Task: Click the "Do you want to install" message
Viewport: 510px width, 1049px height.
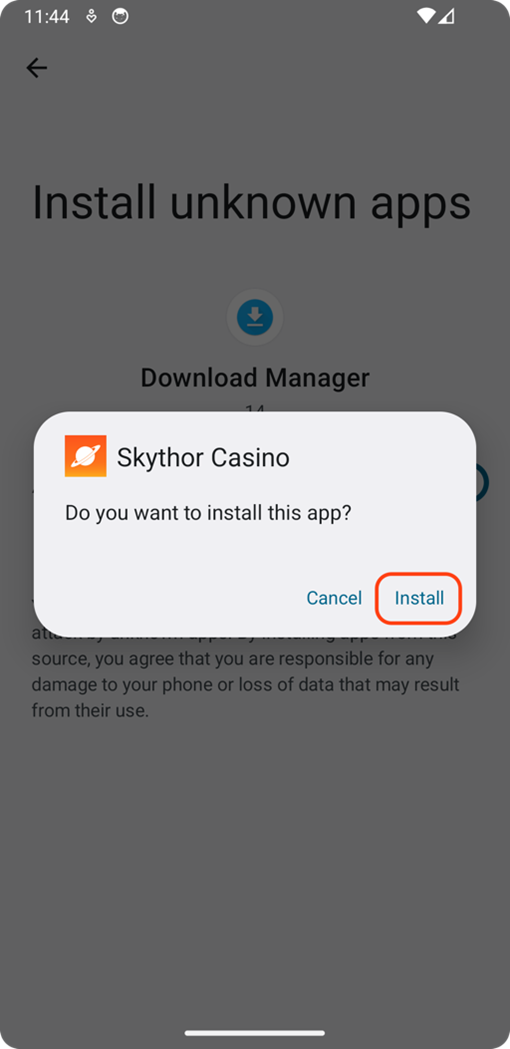Action: pyautogui.click(x=208, y=514)
